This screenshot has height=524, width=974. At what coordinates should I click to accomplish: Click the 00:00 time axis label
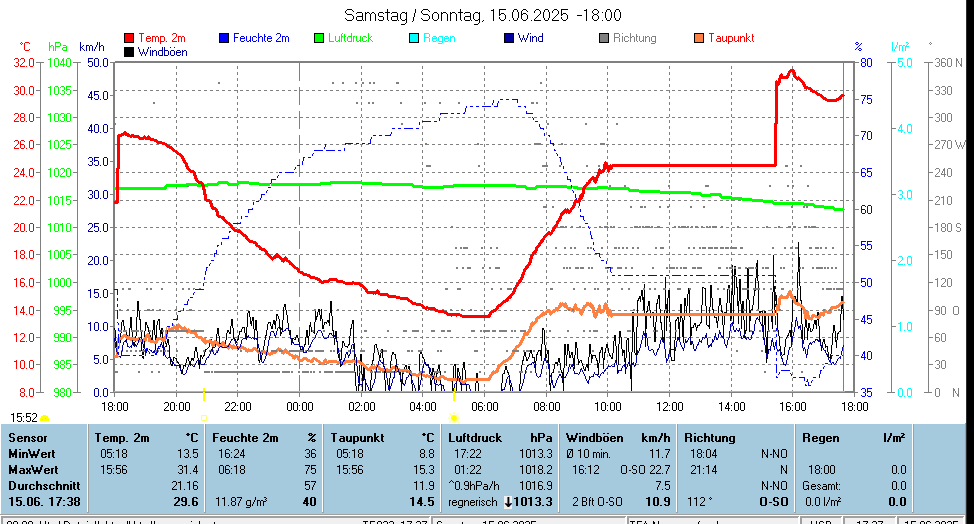[299, 407]
